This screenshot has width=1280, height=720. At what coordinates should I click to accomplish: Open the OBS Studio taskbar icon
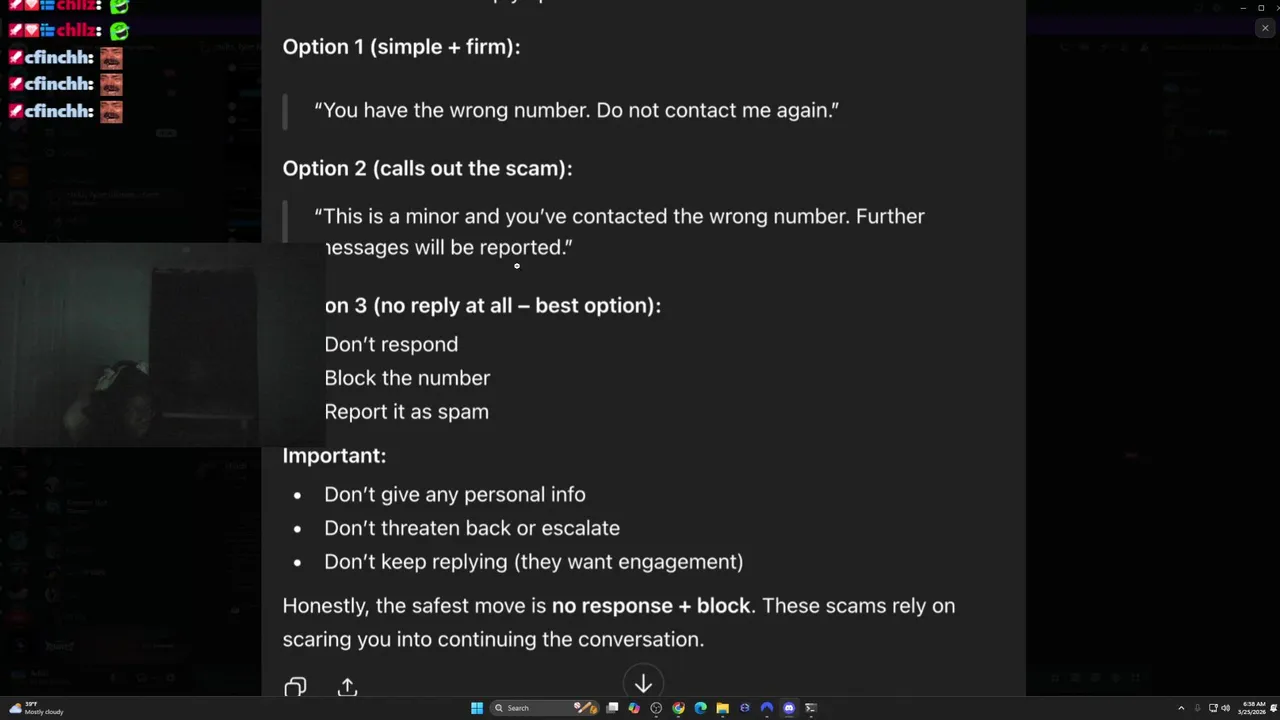click(656, 708)
